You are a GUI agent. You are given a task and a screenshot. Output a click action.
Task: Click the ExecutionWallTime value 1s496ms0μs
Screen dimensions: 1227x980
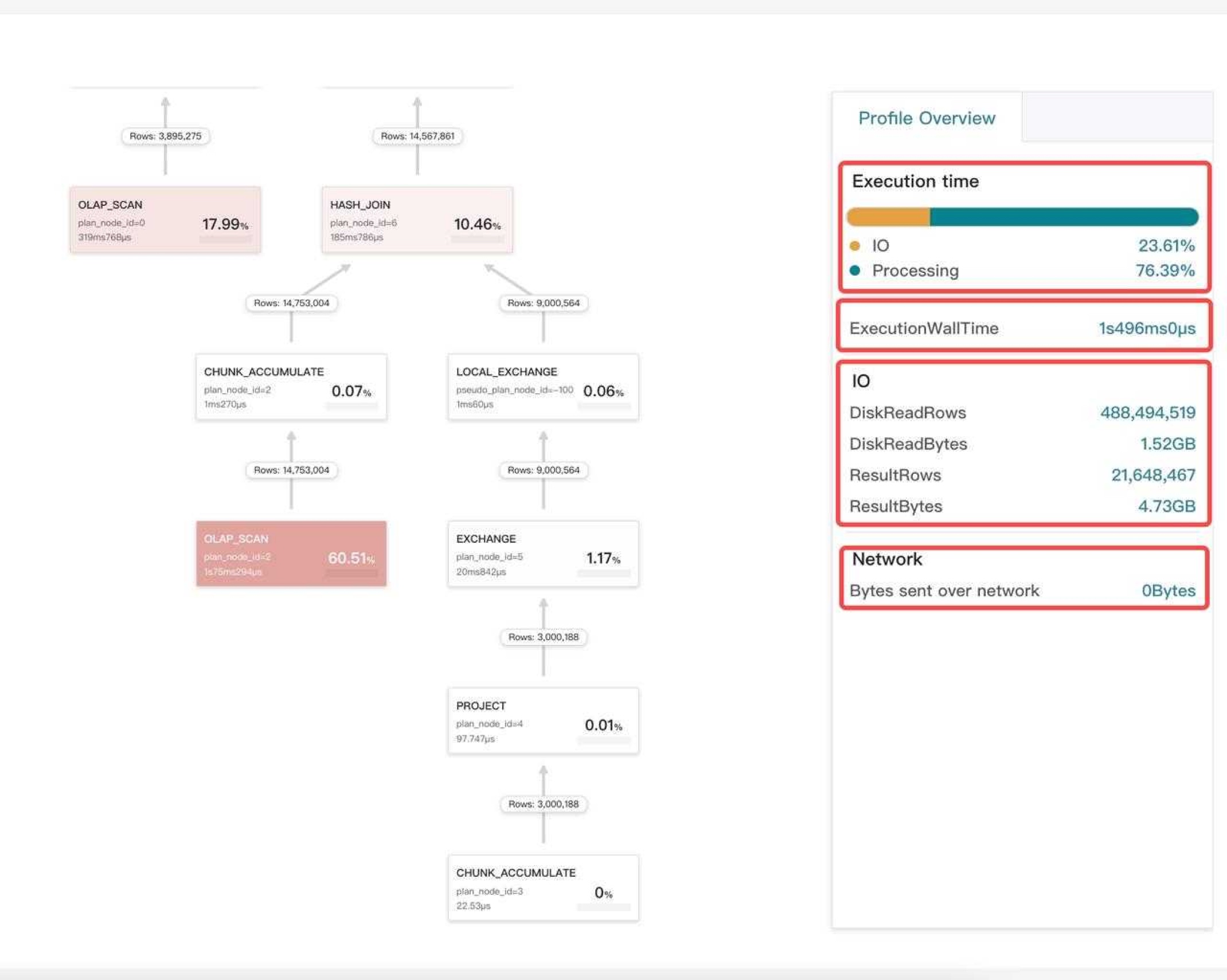click(x=1147, y=328)
